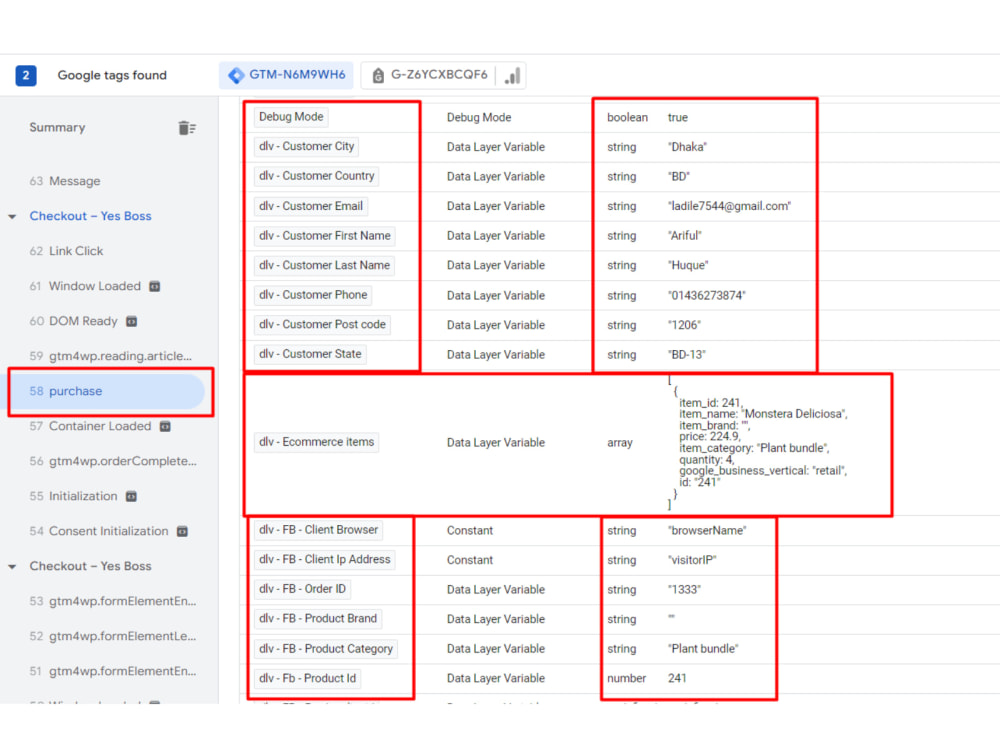Open the Debug Mode variable chip

click(291, 117)
